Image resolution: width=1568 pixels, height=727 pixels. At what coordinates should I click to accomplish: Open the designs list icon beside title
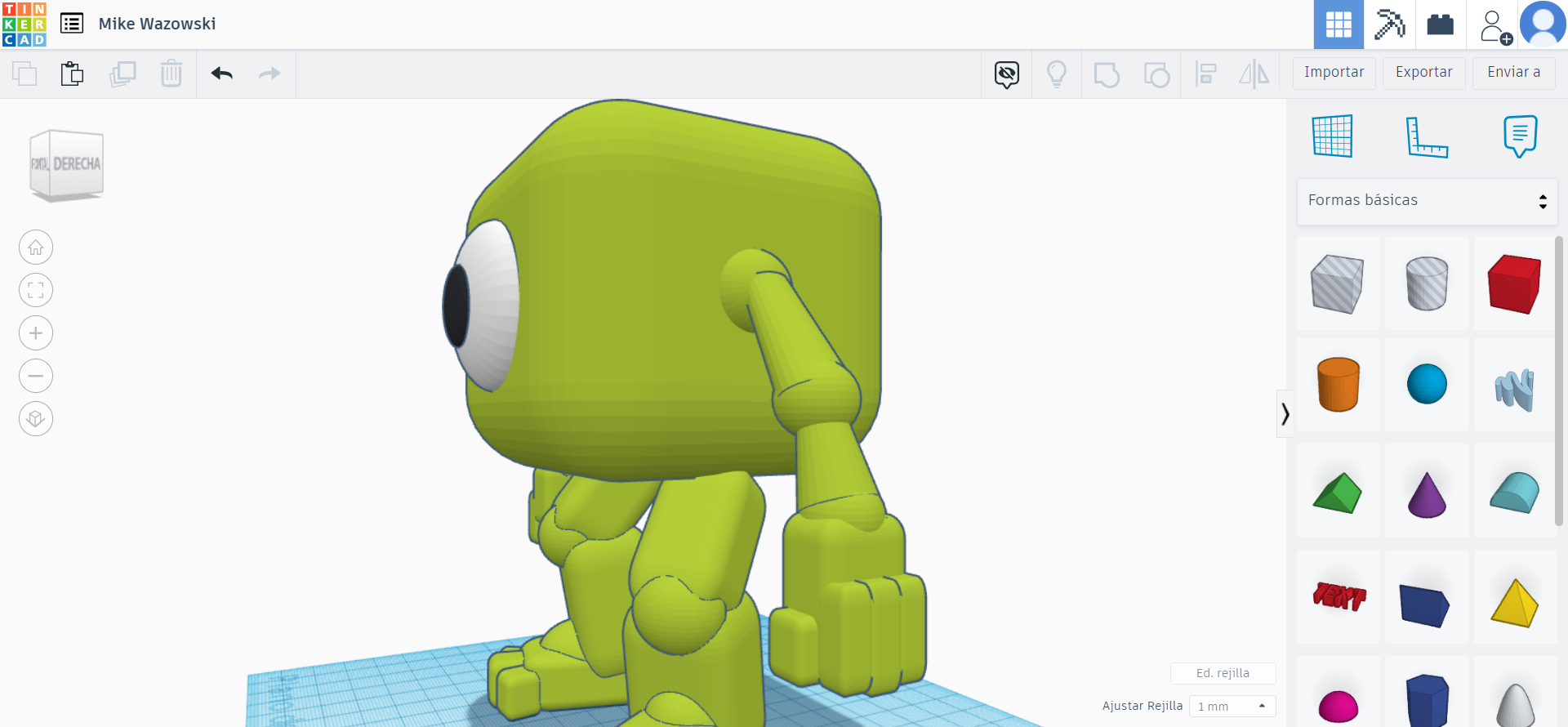[x=72, y=24]
